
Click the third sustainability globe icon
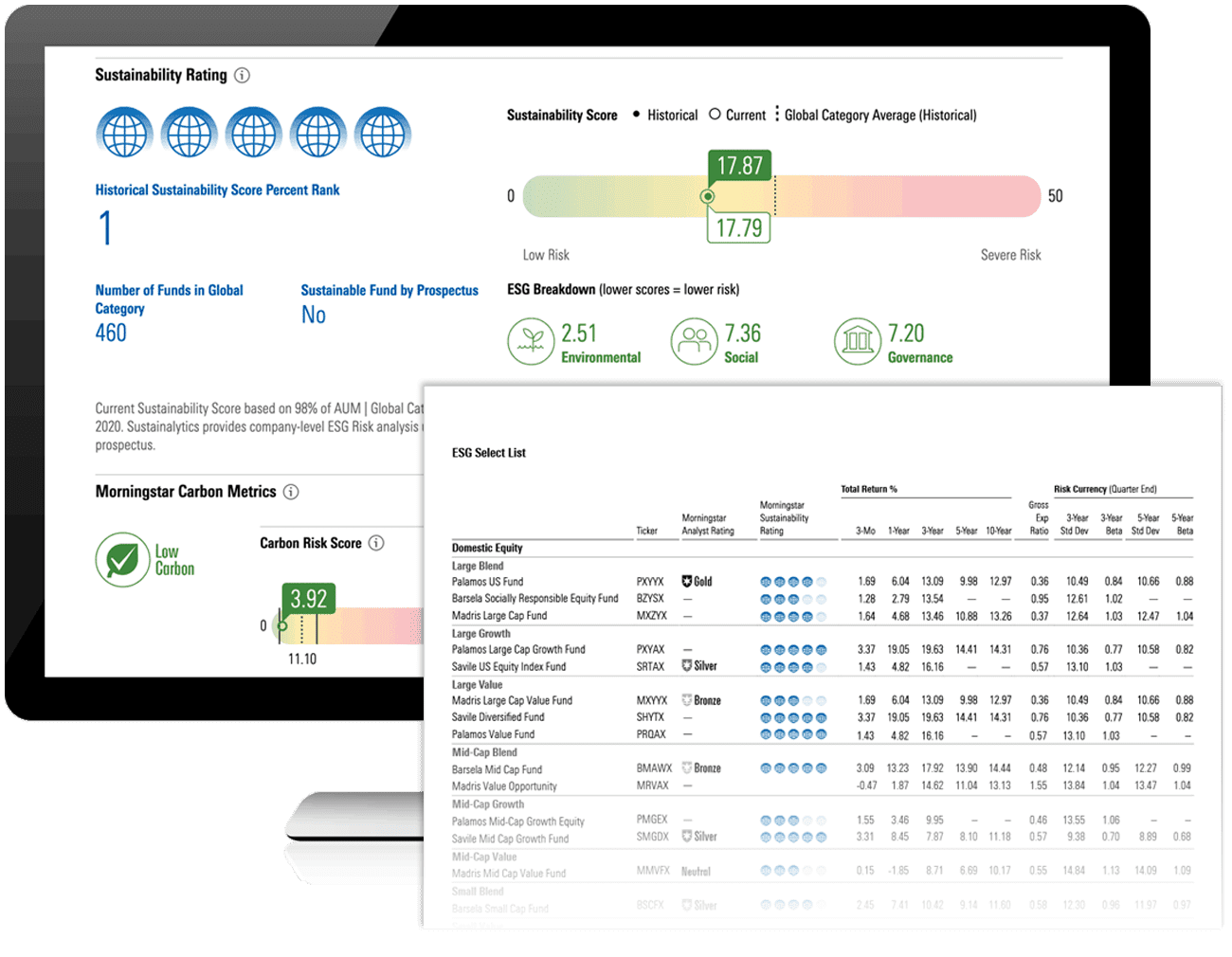254,133
